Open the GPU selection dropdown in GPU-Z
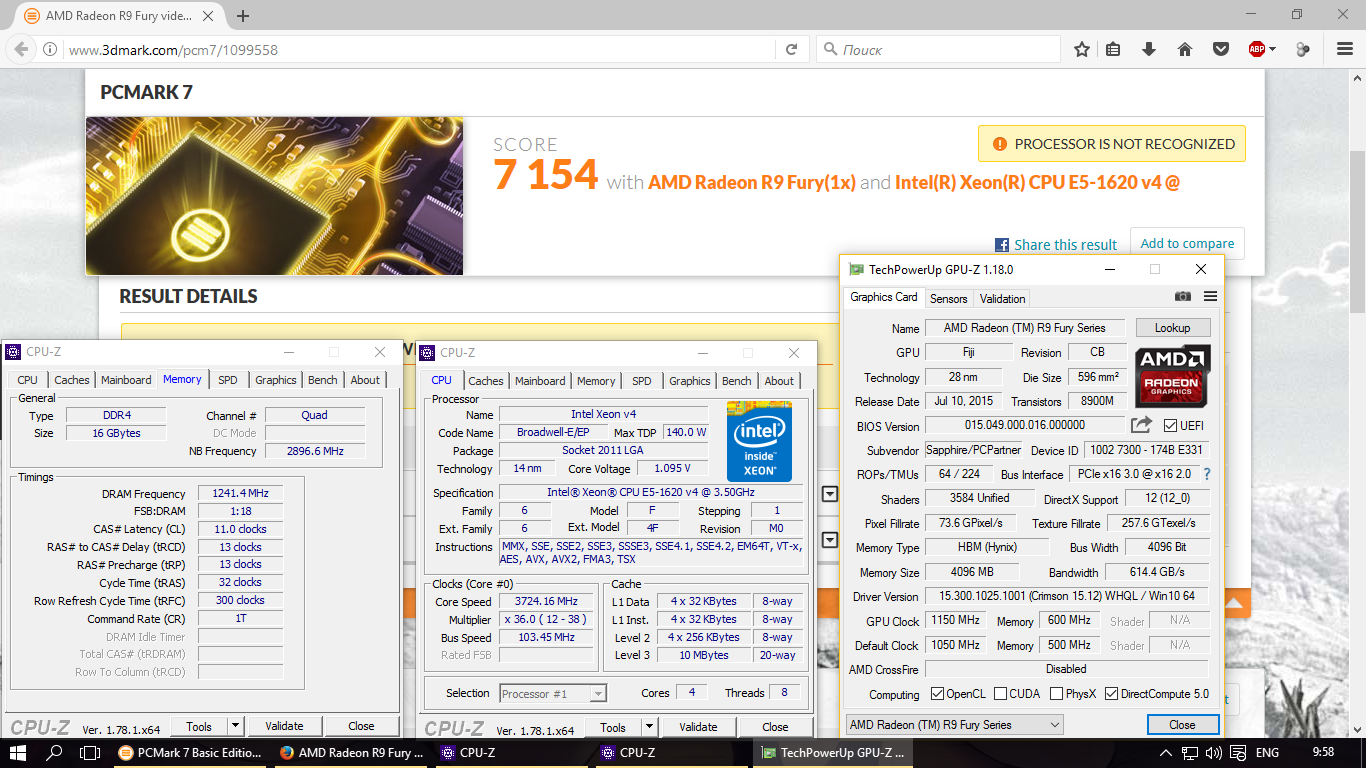 coord(955,725)
